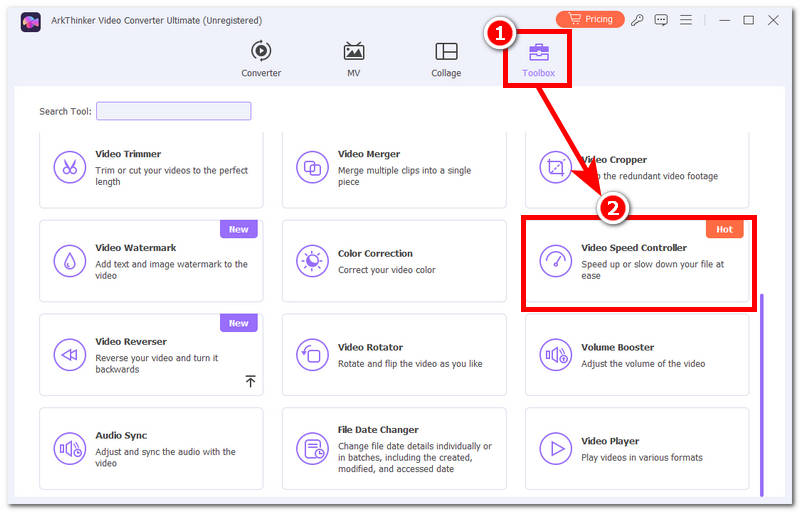Viewport: 800px width, 512px height.
Task: Select Audio Sync title text
Action: point(121,436)
